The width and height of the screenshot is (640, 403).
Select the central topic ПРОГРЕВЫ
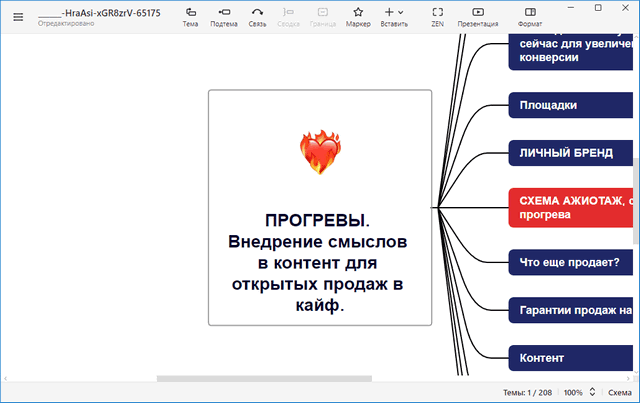pyautogui.click(x=319, y=262)
